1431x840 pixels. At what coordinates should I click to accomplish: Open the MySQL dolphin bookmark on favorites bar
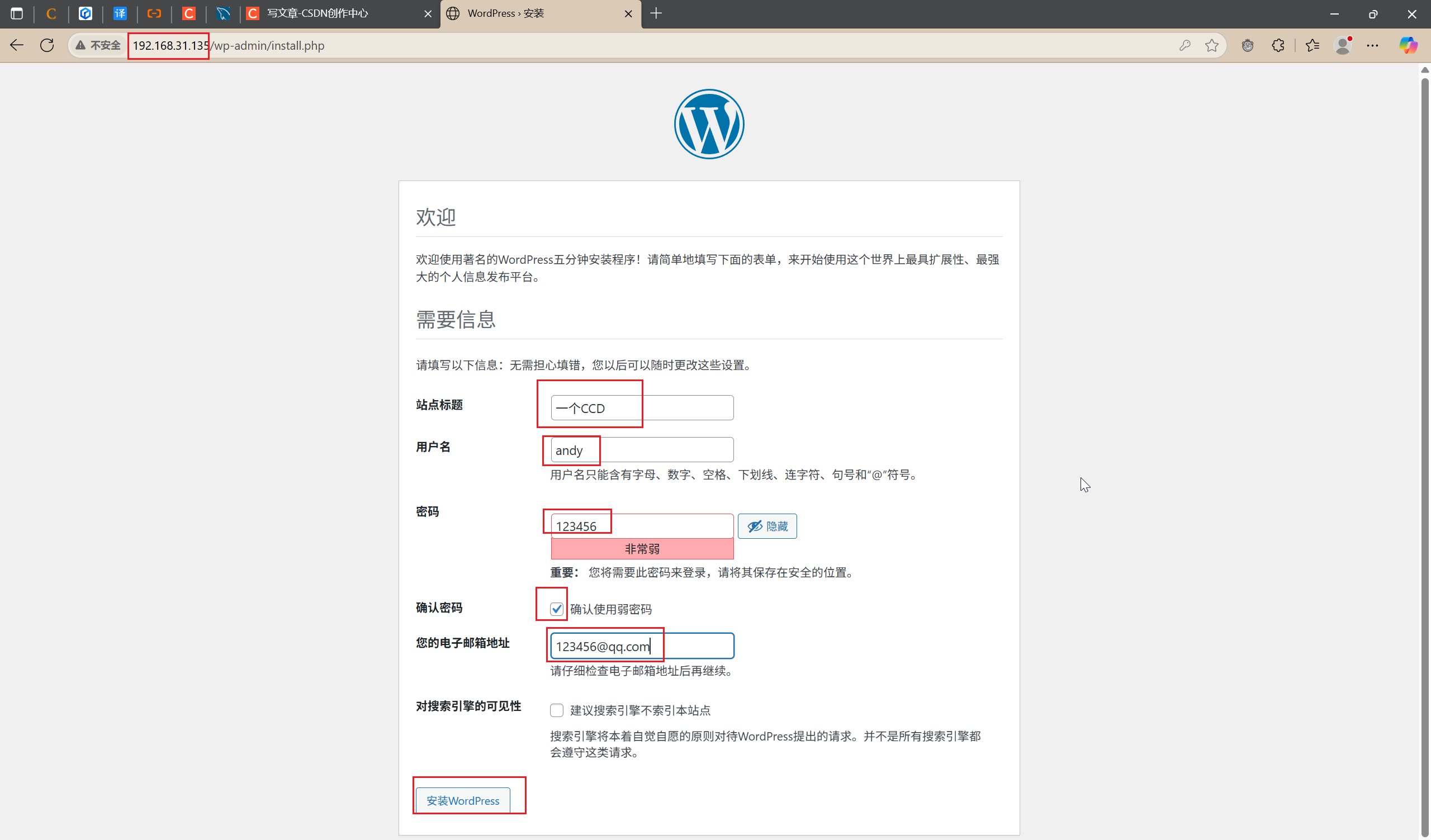point(223,13)
